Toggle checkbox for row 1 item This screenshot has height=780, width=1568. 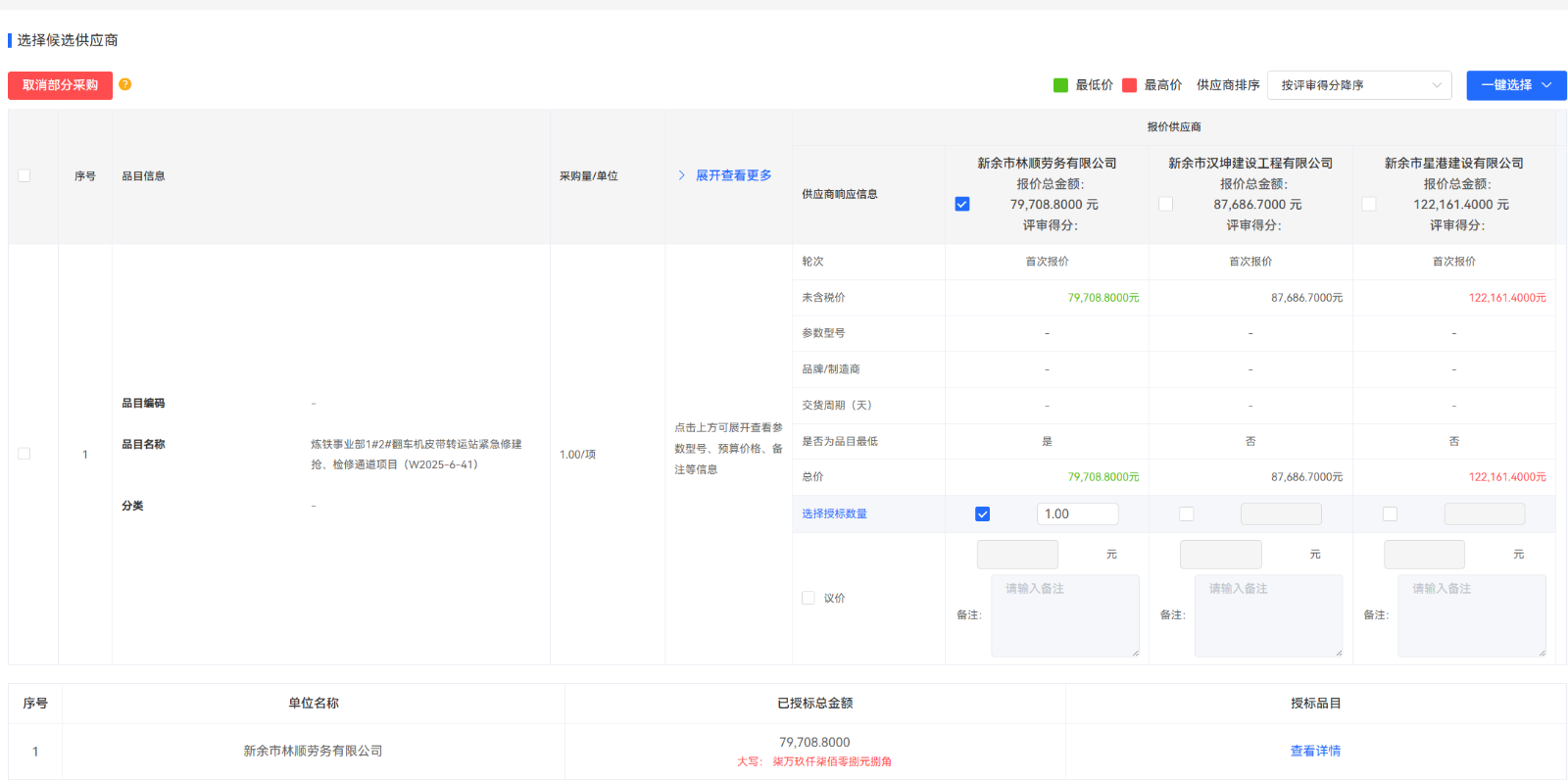click(24, 454)
